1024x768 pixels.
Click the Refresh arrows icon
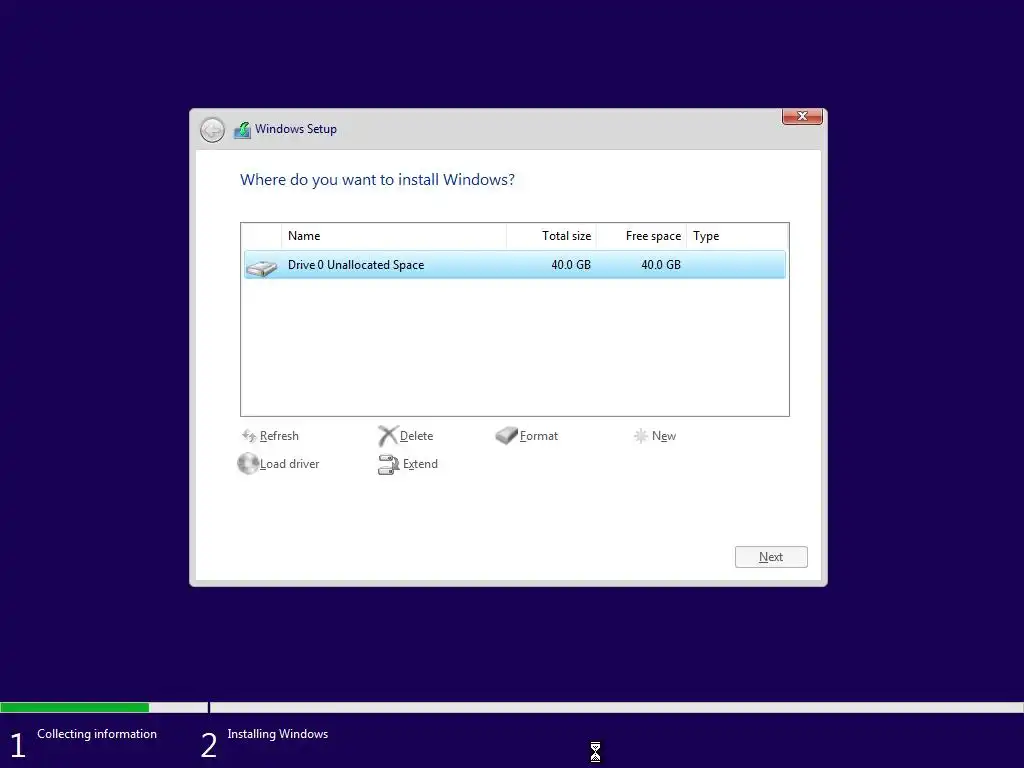click(x=249, y=436)
